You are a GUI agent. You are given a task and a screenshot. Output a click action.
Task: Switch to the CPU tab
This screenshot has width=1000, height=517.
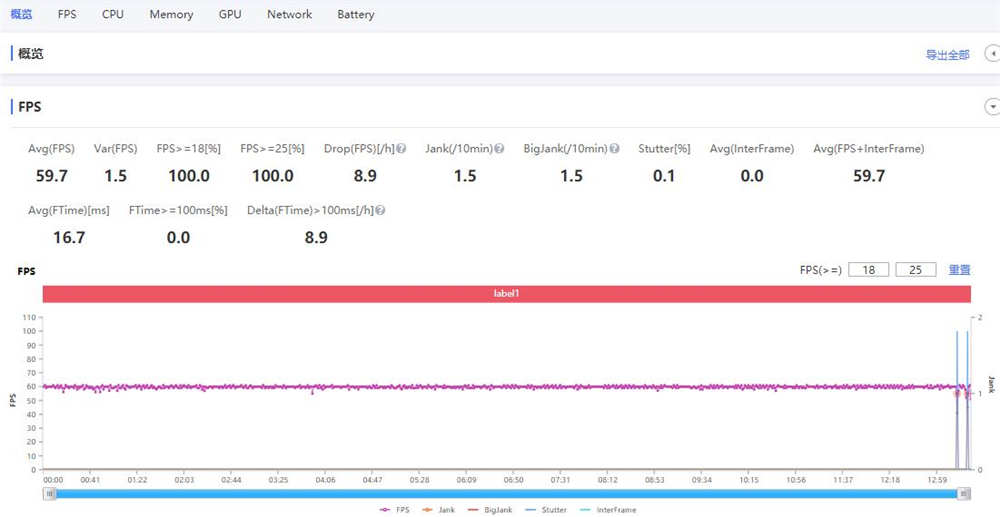(113, 14)
